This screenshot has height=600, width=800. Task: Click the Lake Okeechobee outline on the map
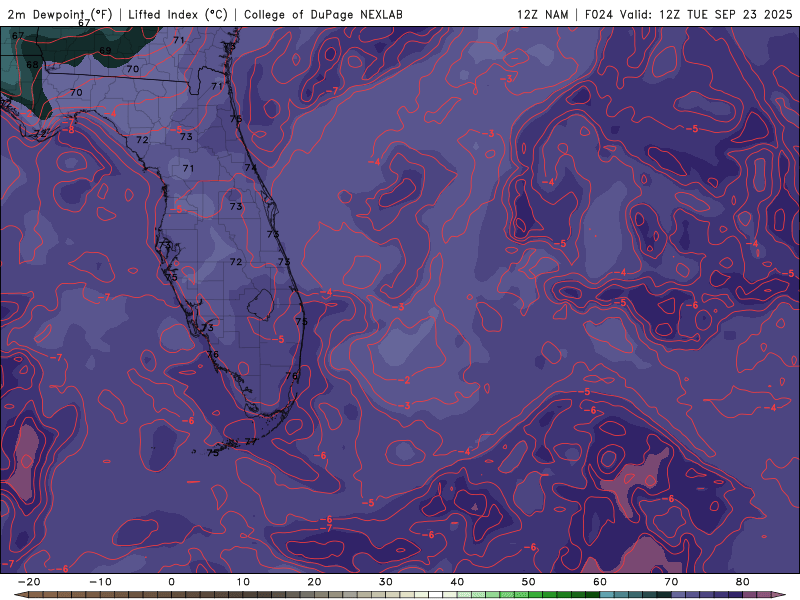261,305
